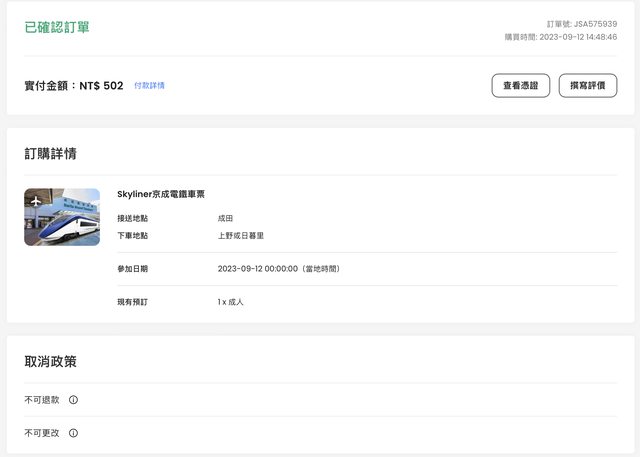The image size is (640, 457).
Task: Click the purchase time 2023-09-12 14:48:46
Action: (x=578, y=37)
